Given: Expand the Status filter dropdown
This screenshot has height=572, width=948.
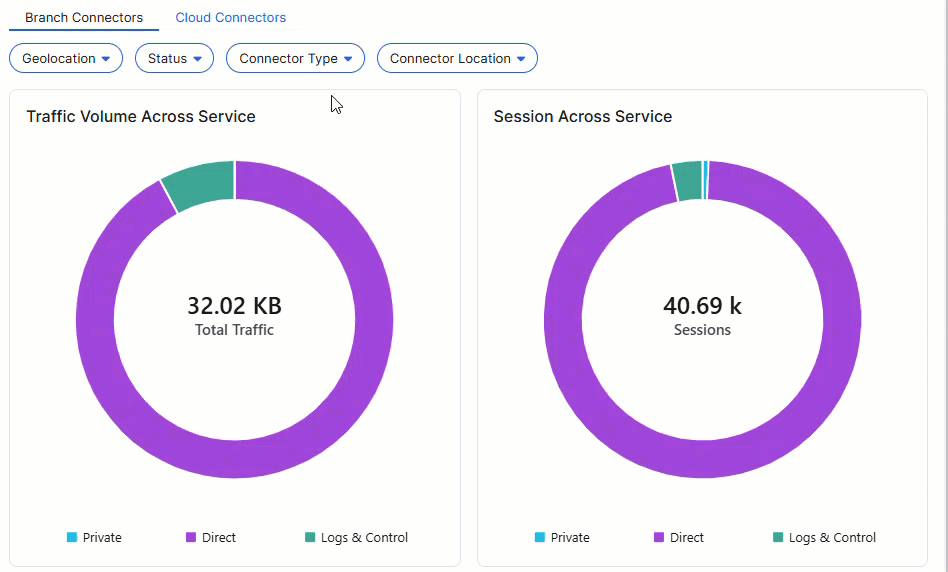Looking at the screenshot, I should point(174,59).
